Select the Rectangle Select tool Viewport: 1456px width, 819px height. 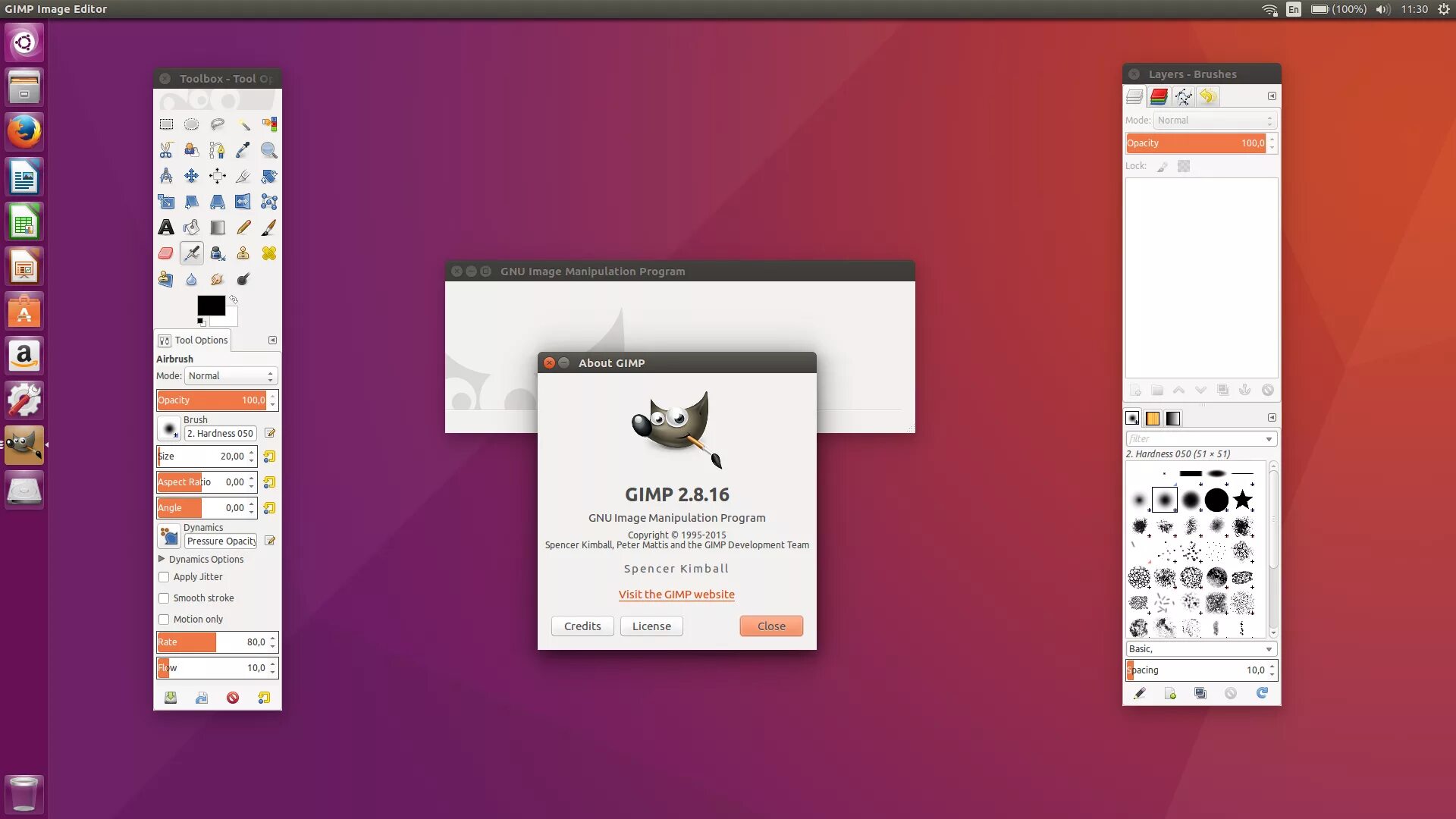[166, 124]
